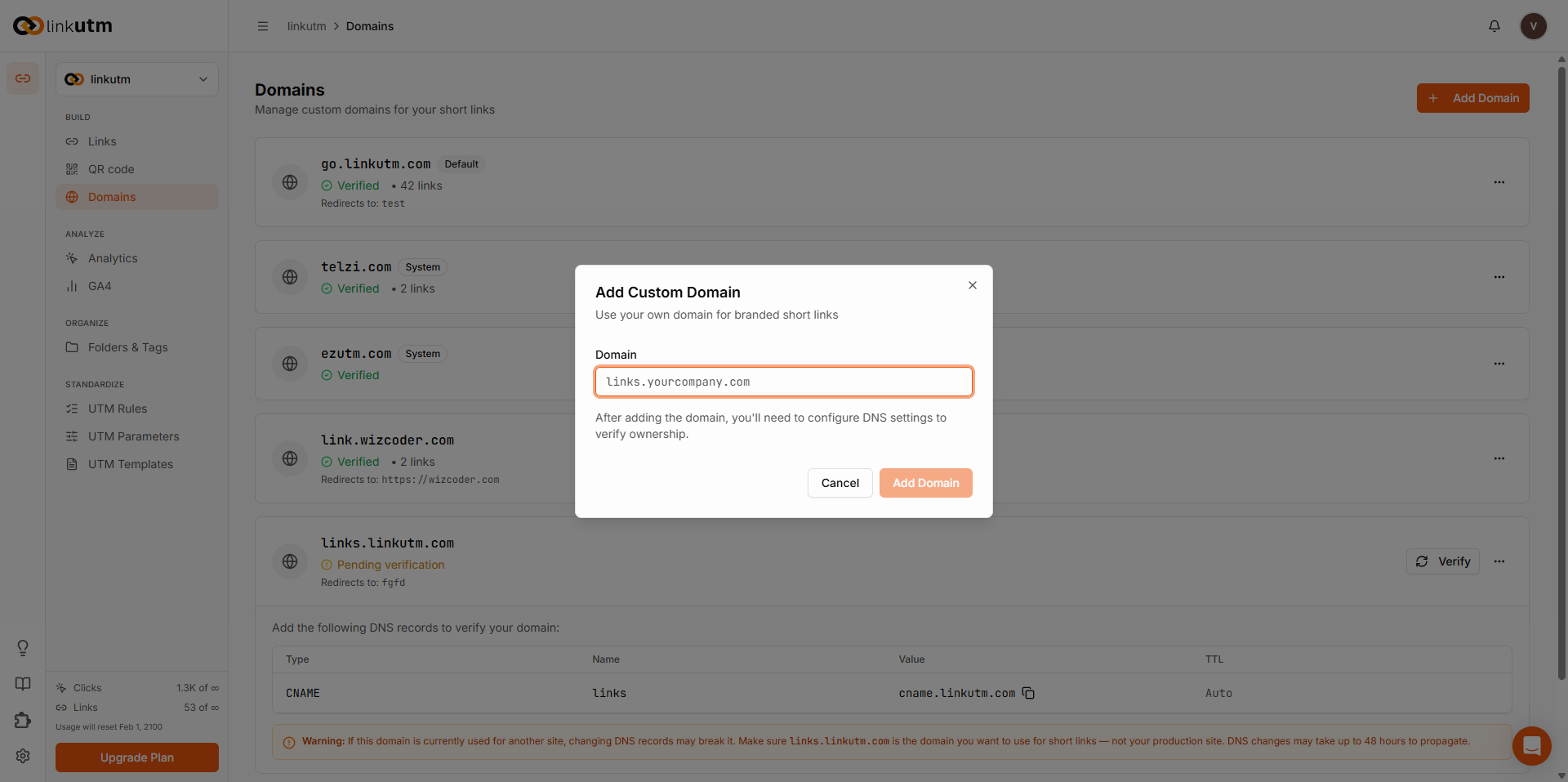The image size is (1568, 782).
Task: Click the Domain input field
Action: tap(783, 382)
